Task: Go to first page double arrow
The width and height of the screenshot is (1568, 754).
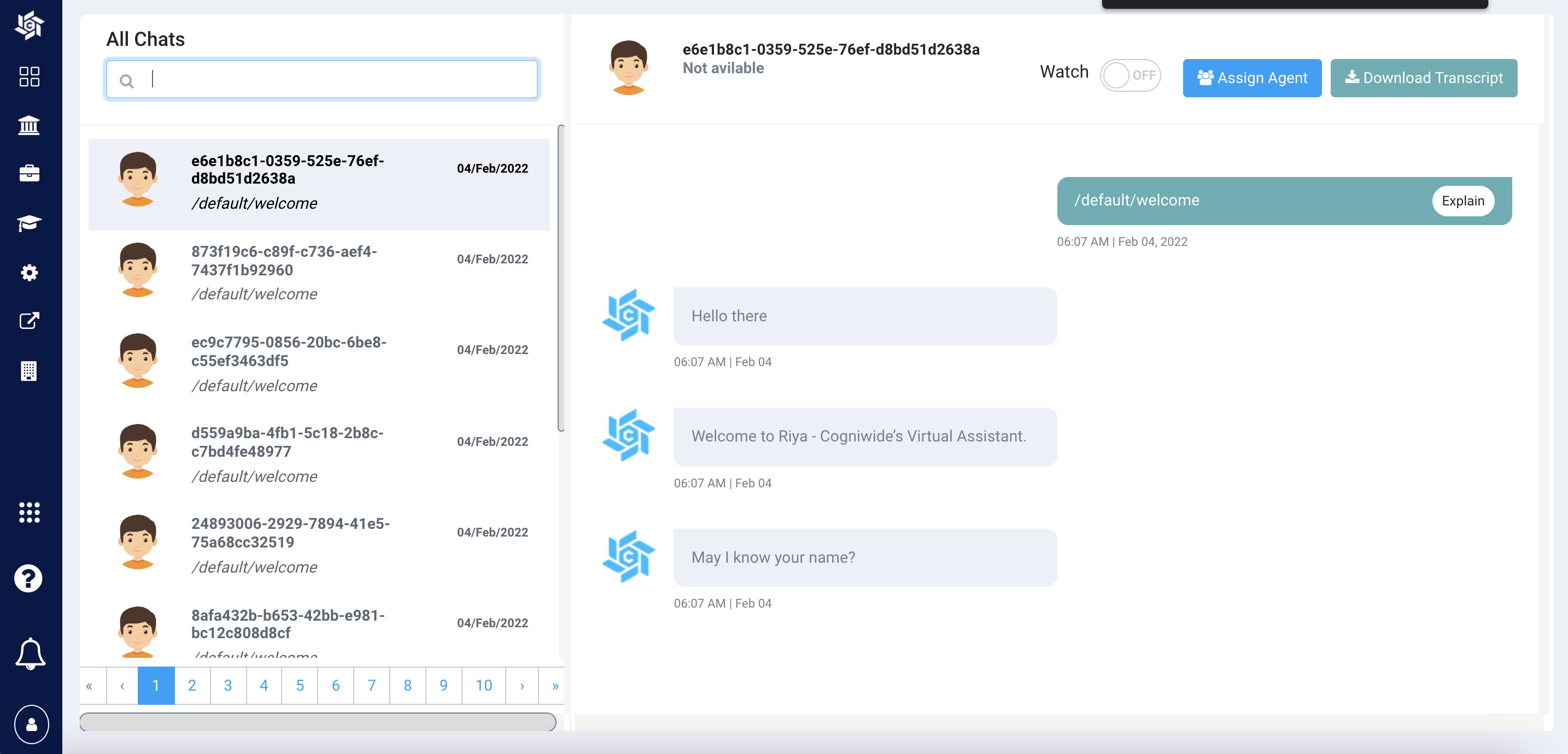Action: [90, 686]
